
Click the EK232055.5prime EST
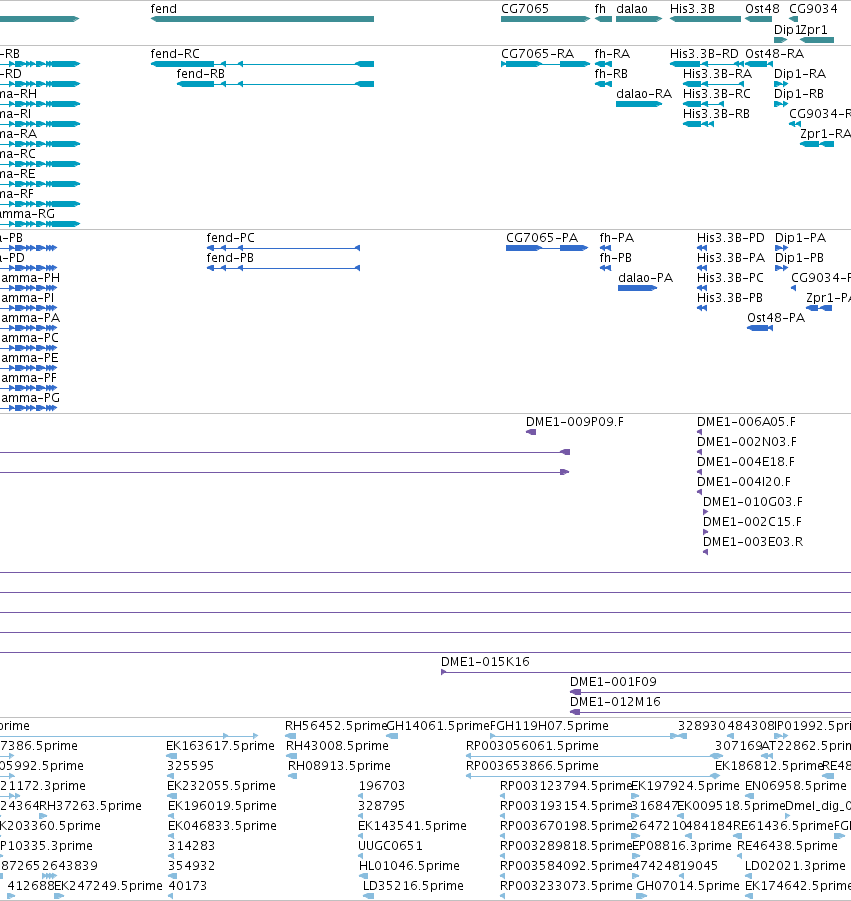(x=172, y=796)
